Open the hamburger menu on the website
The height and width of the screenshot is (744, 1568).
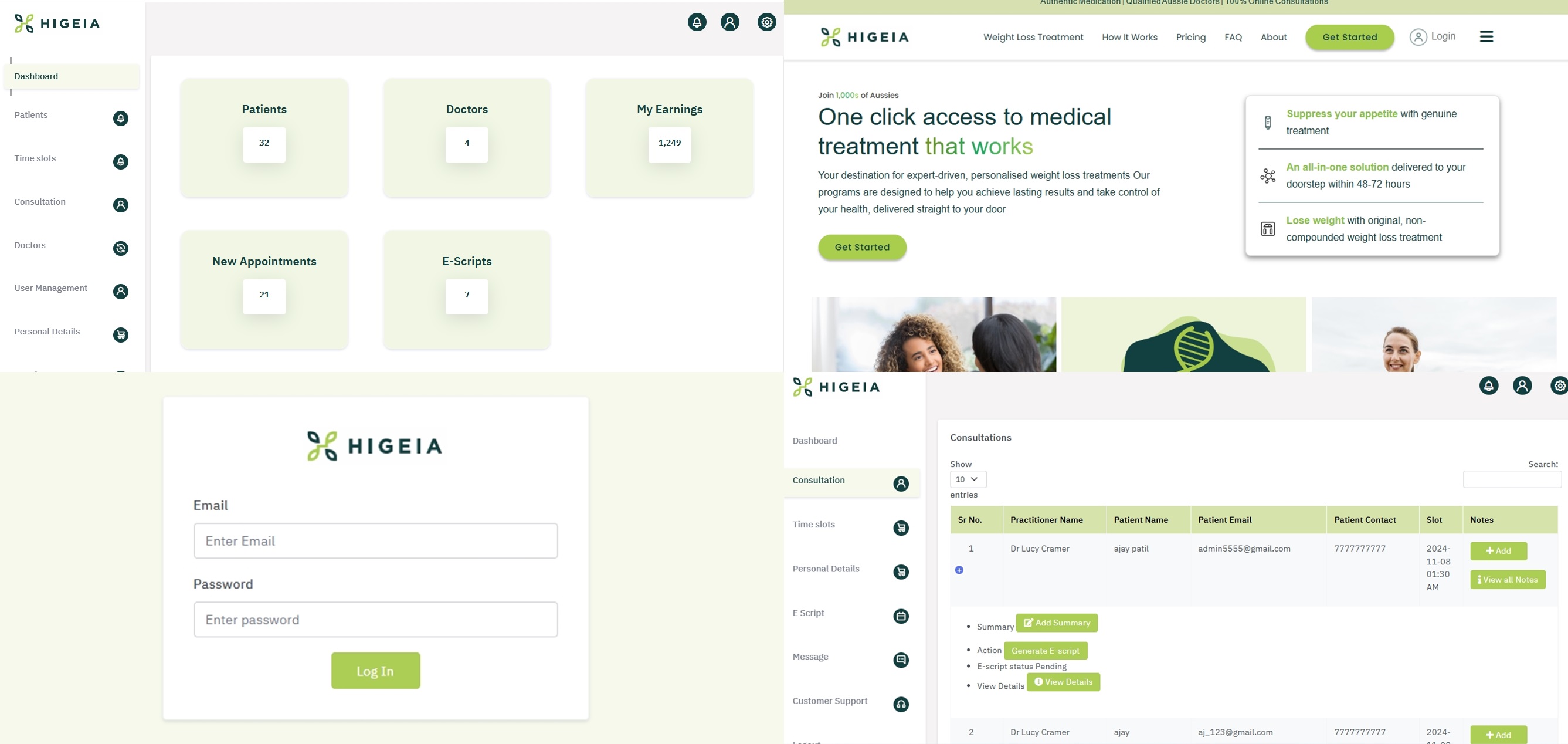coord(1486,36)
